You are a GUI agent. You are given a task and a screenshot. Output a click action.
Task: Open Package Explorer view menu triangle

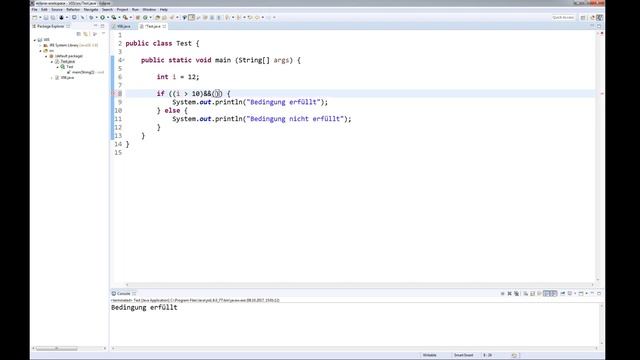tap(103, 34)
